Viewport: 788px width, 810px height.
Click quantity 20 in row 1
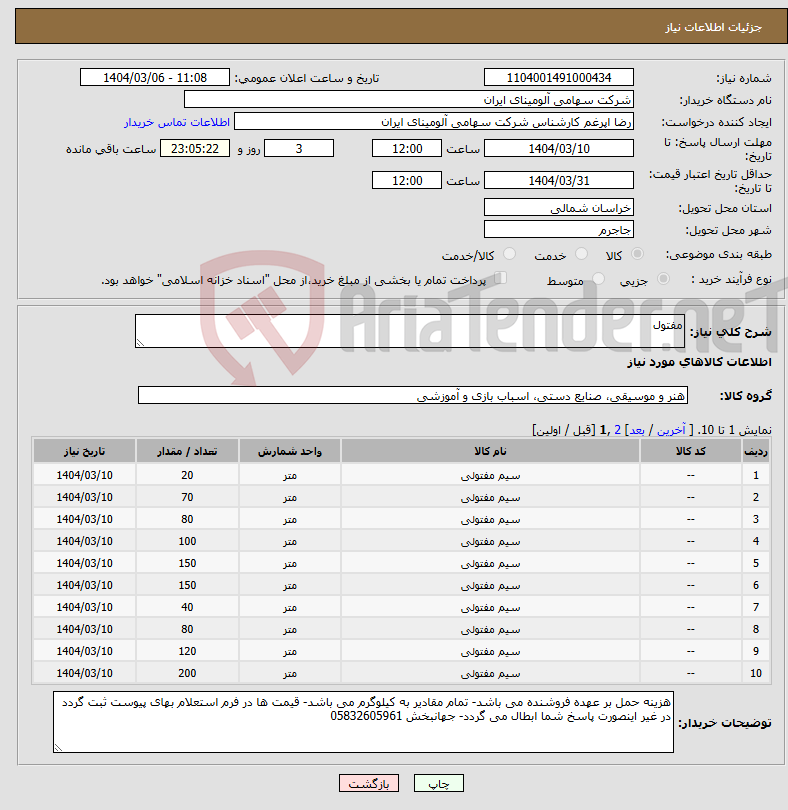point(187,475)
